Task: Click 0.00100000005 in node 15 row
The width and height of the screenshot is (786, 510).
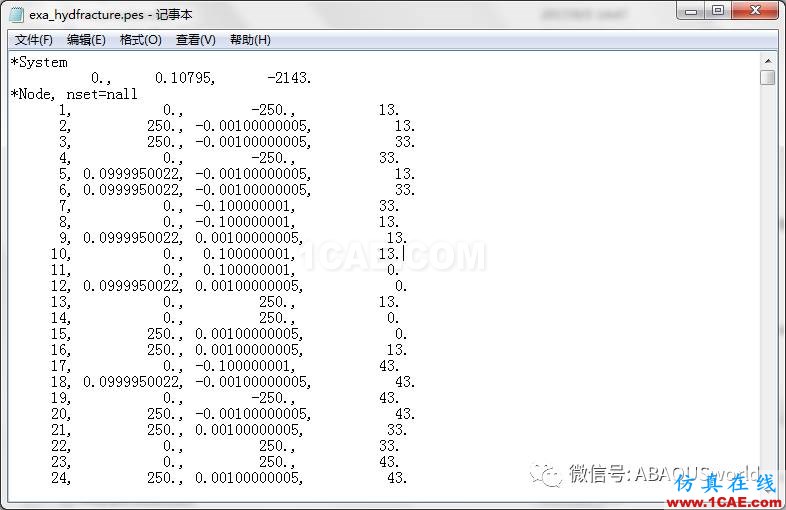Action: (249, 334)
